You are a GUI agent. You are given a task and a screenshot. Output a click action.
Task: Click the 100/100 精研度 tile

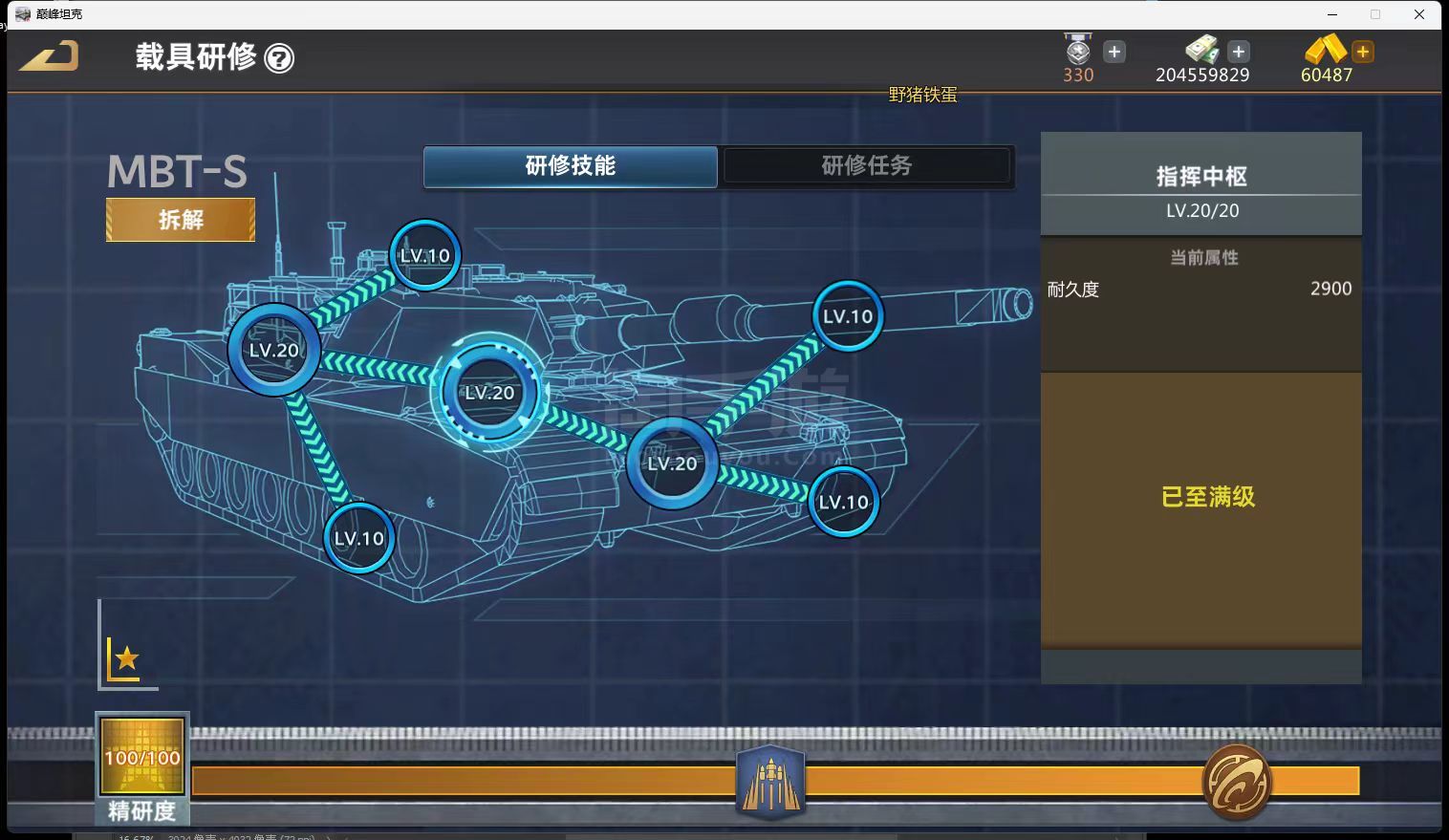point(142,758)
